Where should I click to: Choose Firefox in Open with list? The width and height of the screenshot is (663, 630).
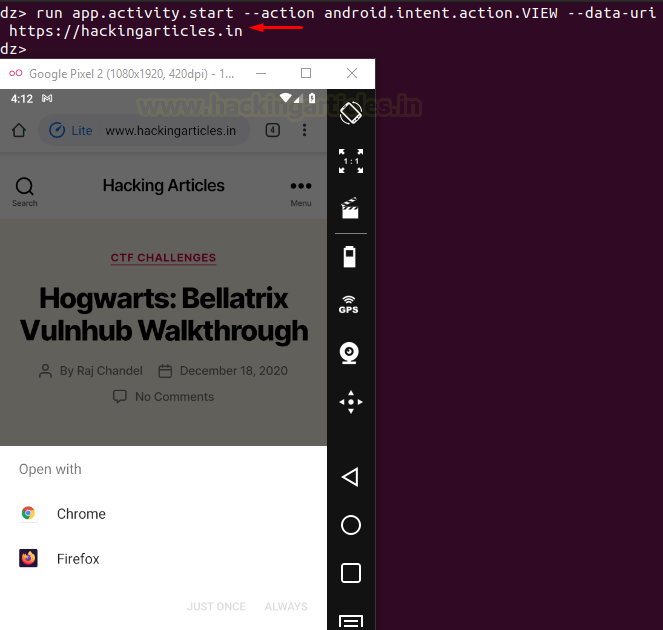pyautogui.click(x=163, y=558)
